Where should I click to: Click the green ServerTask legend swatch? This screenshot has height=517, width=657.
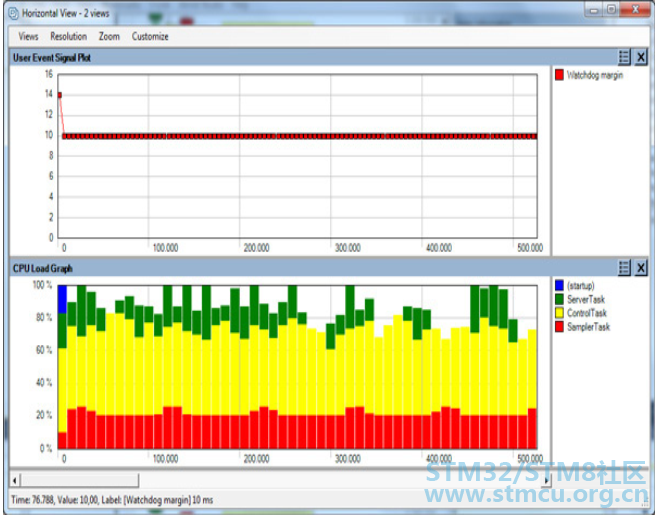point(559,299)
